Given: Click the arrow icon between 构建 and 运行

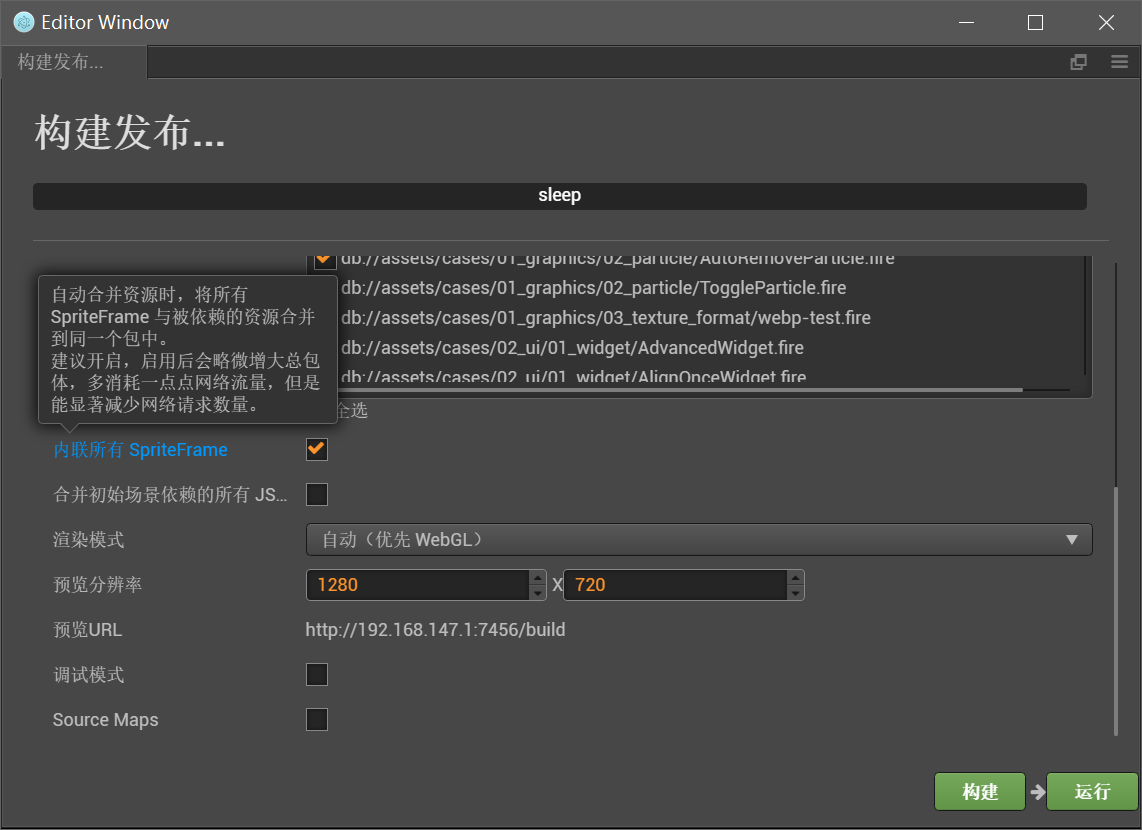Looking at the screenshot, I should pyautogui.click(x=1037, y=791).
